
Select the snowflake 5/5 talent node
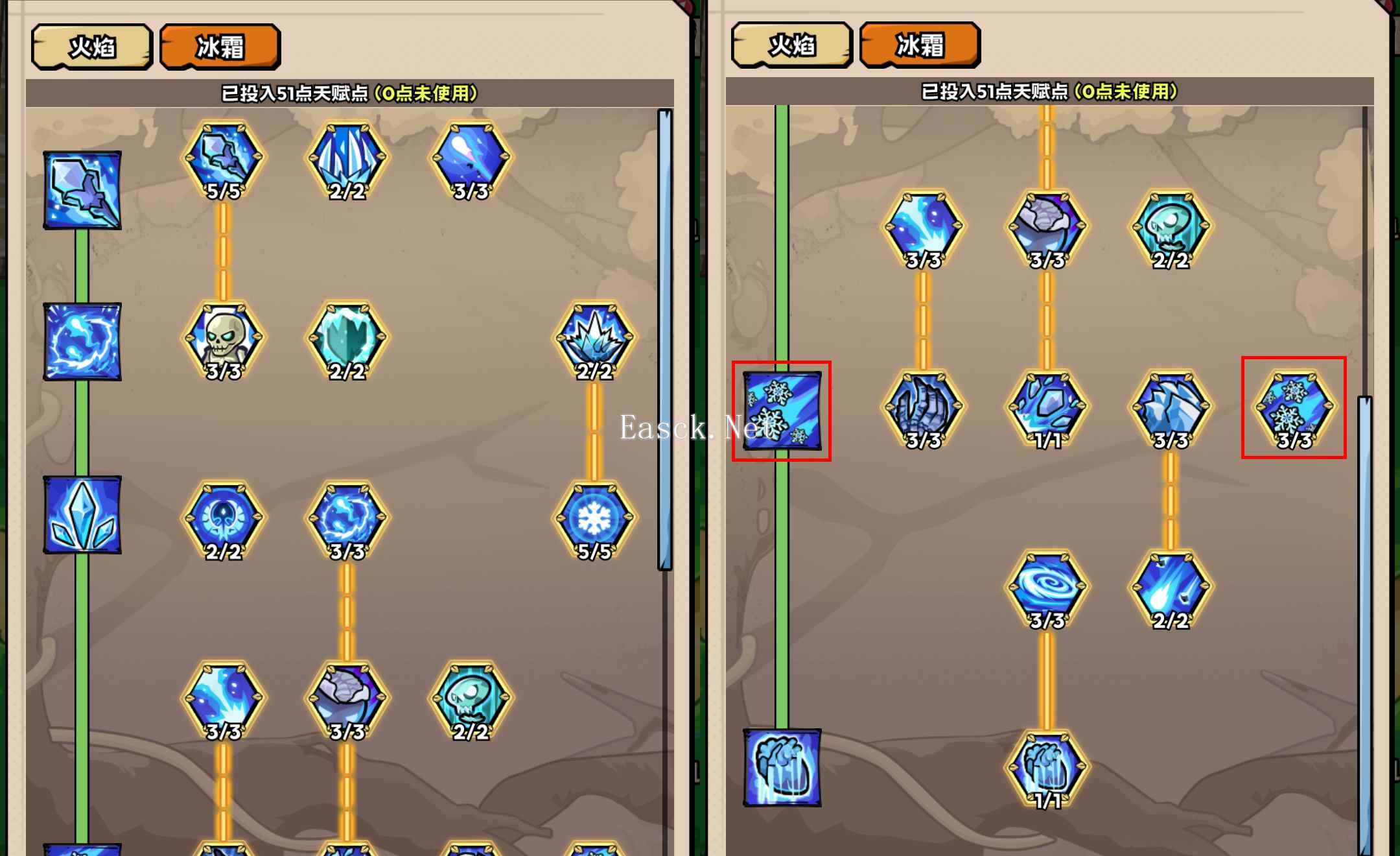tap(594, 520)
